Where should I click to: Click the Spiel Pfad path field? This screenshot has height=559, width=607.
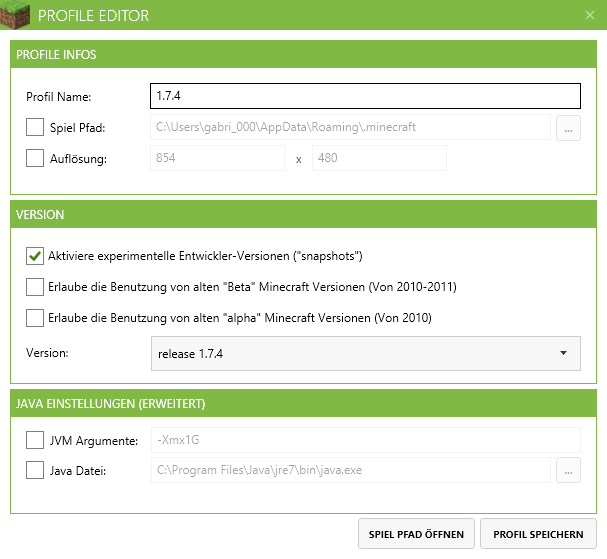(x=350, y=127)
